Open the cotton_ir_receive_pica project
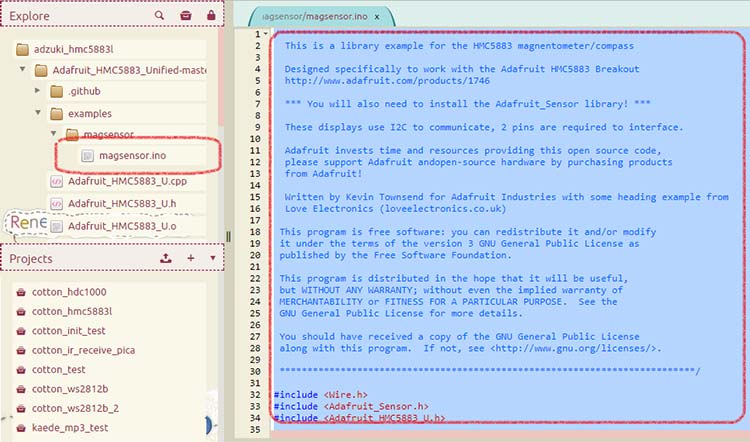This screenshot has width=750, height=442. coord(83,350)
